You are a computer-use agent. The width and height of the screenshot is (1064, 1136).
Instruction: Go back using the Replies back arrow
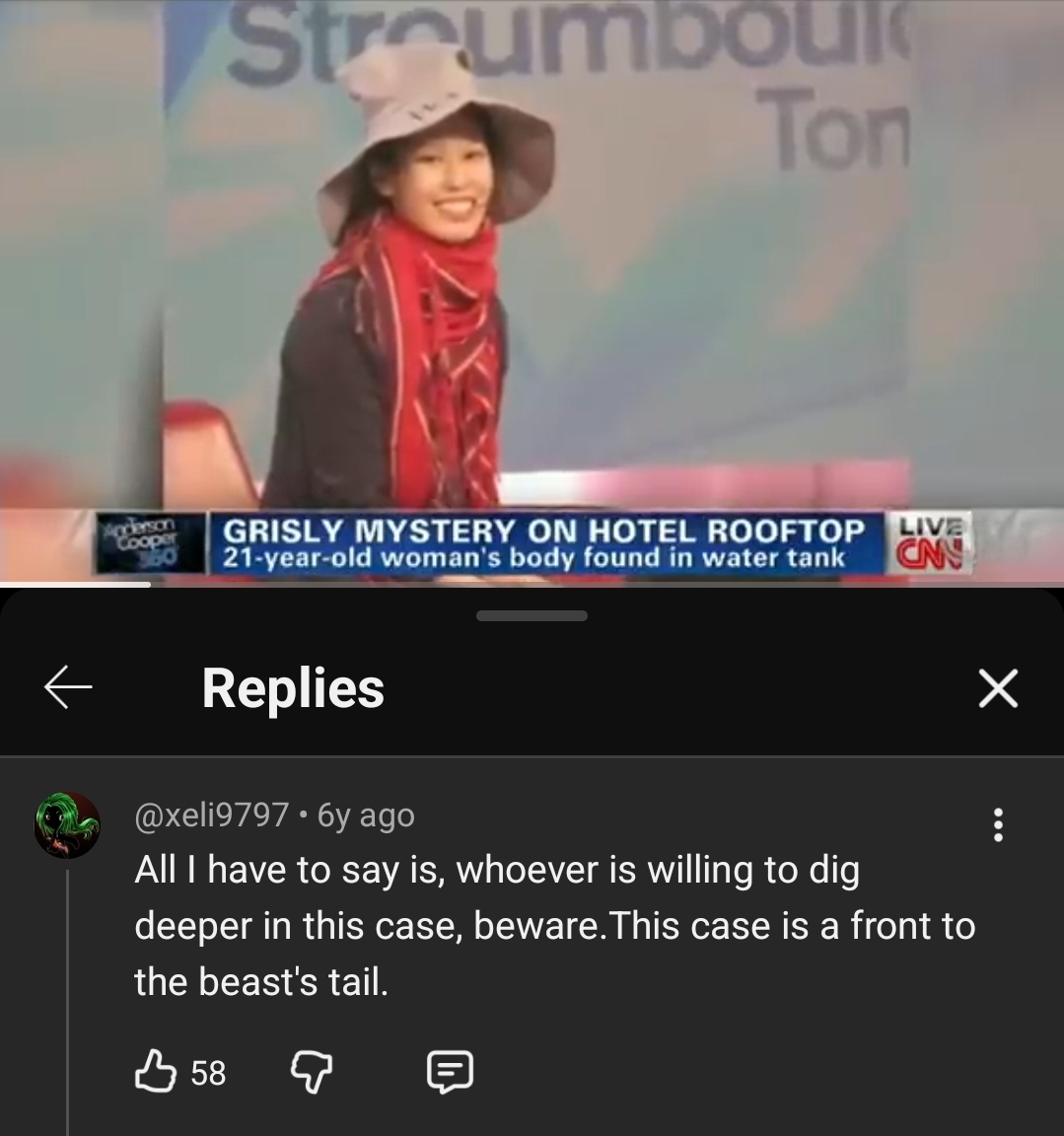point(68,686)
